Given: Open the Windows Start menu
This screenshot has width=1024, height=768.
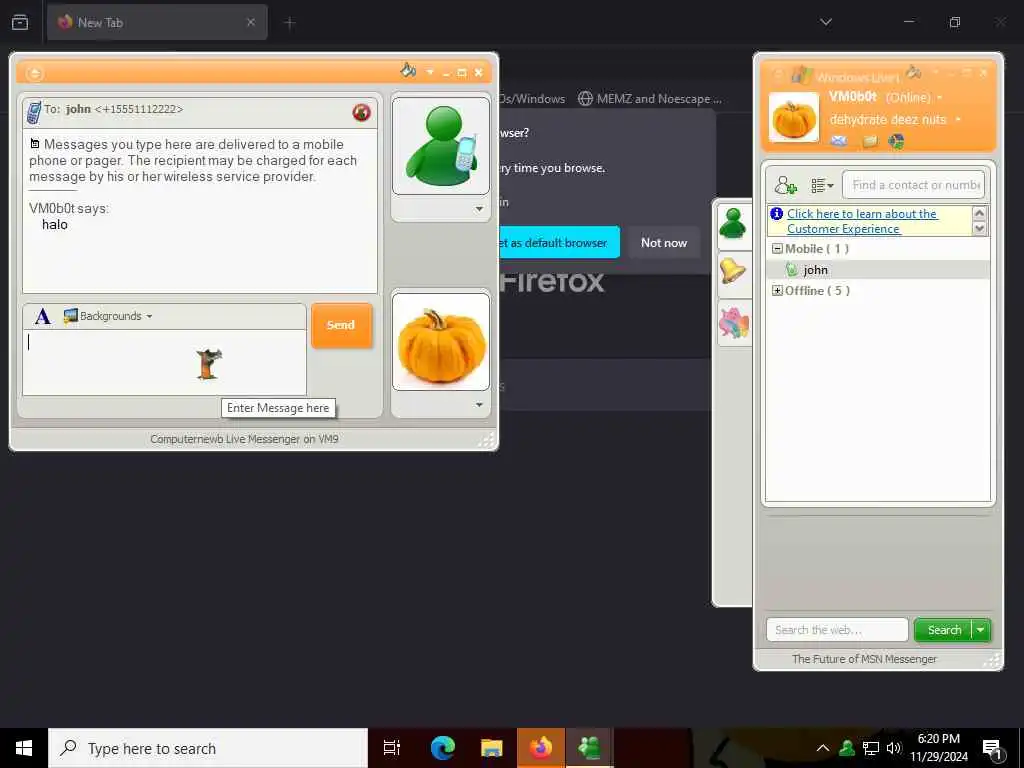Looking at the screenshot, I should pyautogui.click(x=24, y=748).
